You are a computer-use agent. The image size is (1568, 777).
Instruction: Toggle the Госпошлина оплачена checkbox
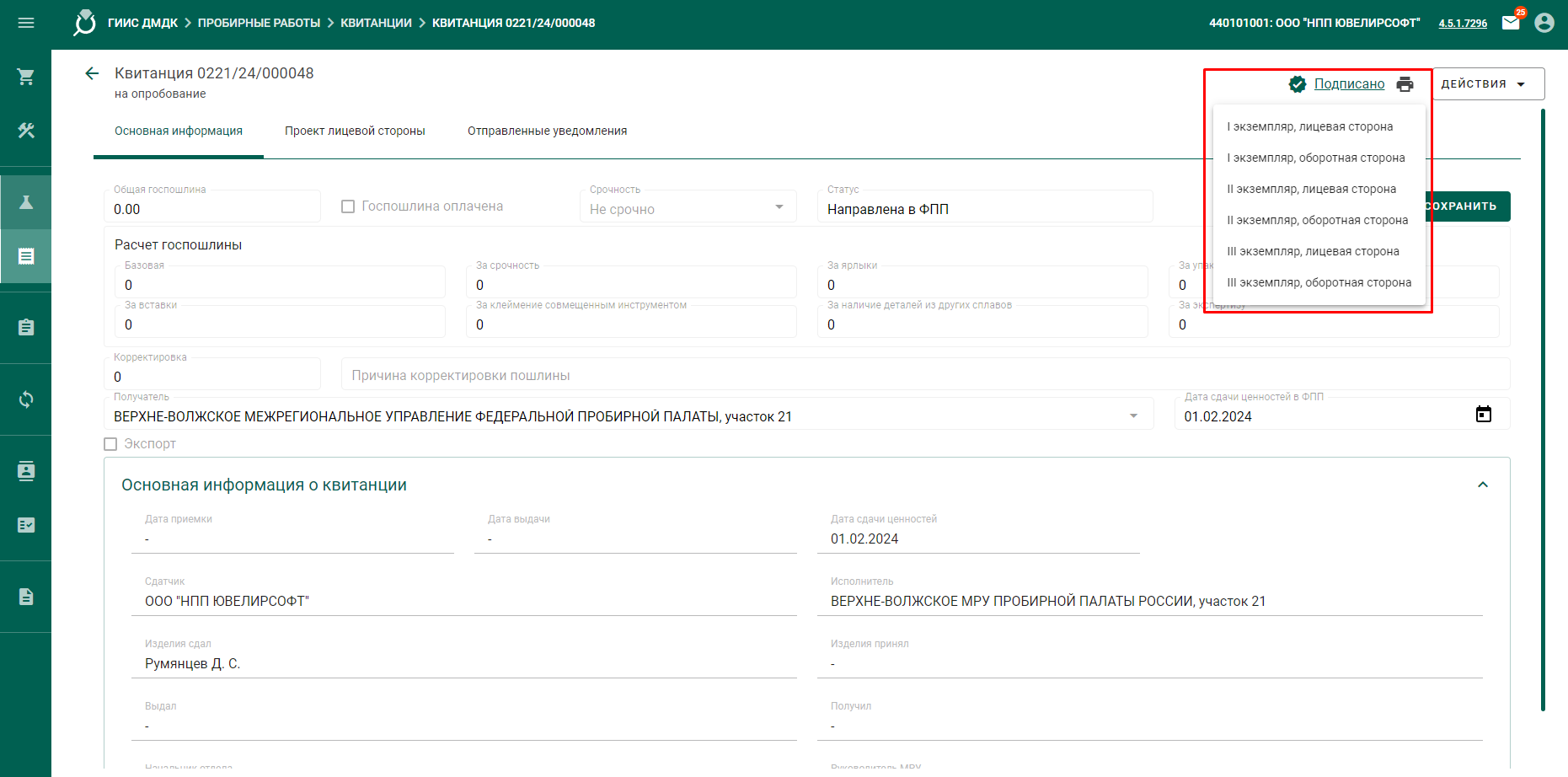pyautogui.click(x=348, y=206)
